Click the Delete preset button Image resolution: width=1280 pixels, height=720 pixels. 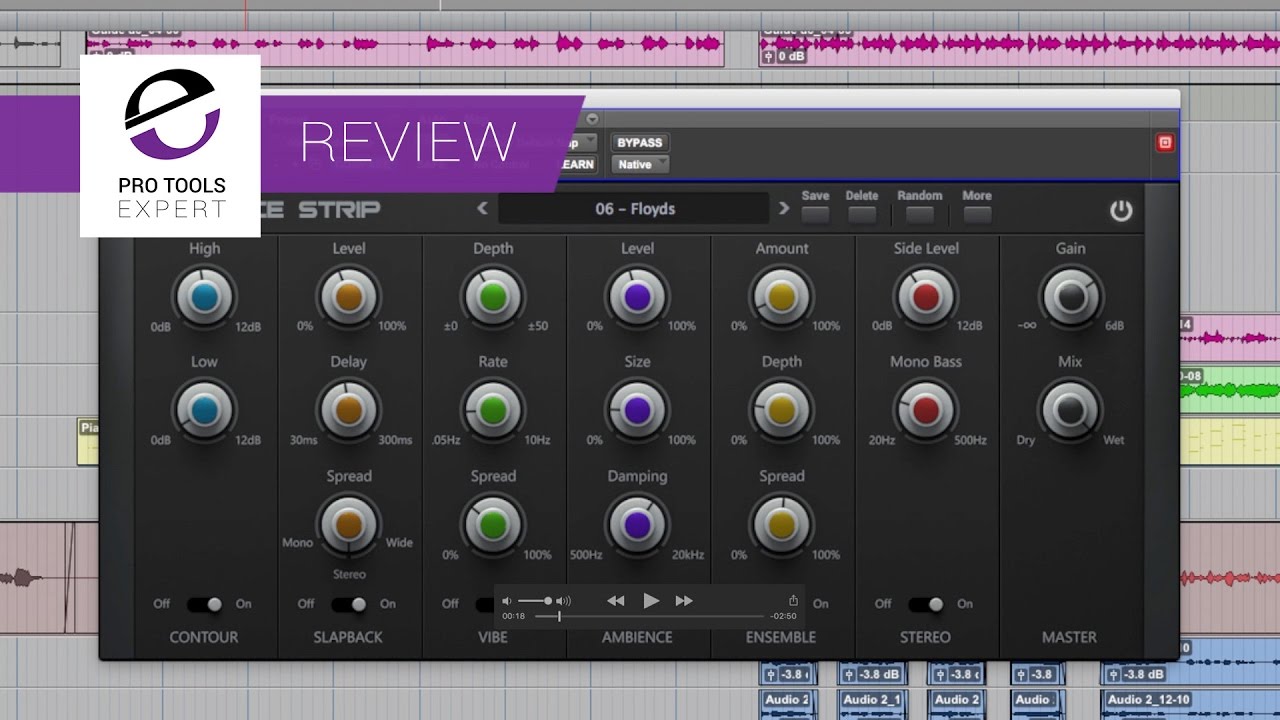(x=862, y=214)
